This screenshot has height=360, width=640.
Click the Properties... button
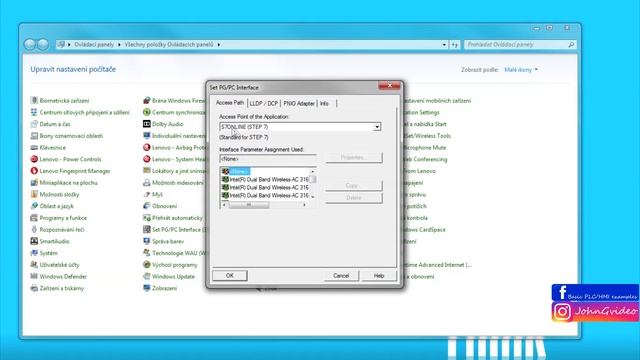(x=353, y=158)
